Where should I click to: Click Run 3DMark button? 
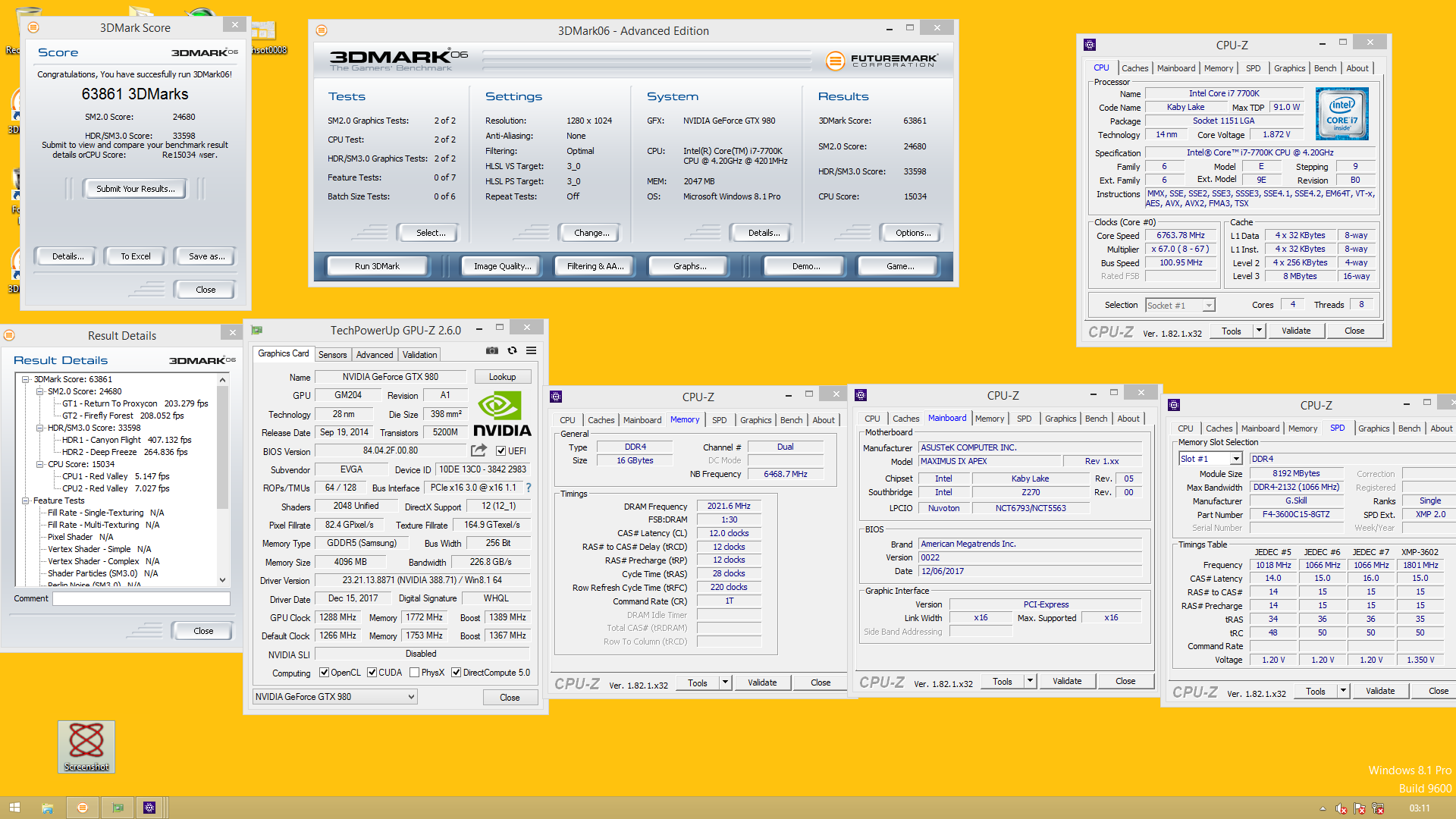point(377,266)
